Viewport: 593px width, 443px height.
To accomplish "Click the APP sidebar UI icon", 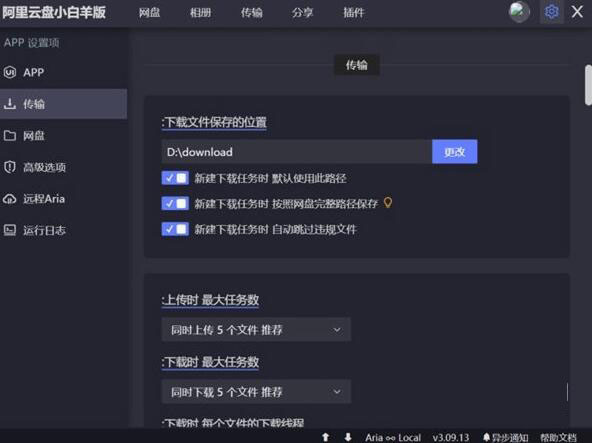I will click(x=10, y=72).
